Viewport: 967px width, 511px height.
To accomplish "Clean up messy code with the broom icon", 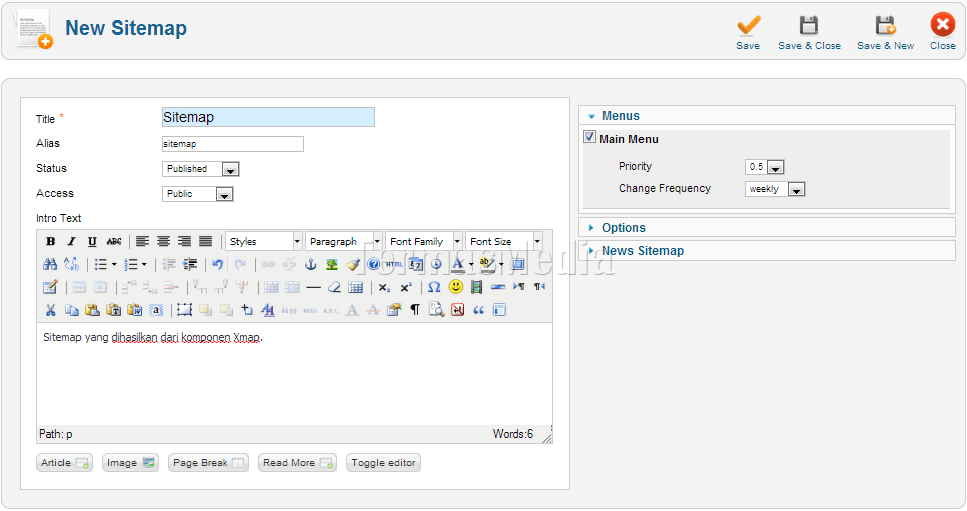I will [x=353, y=264].
